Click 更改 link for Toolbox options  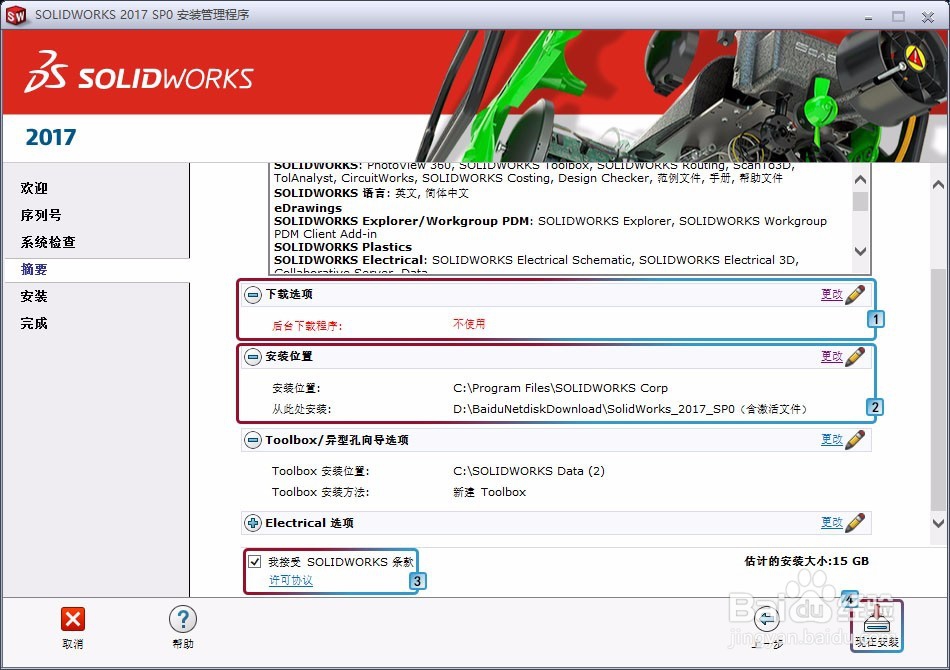coord(832,439)
